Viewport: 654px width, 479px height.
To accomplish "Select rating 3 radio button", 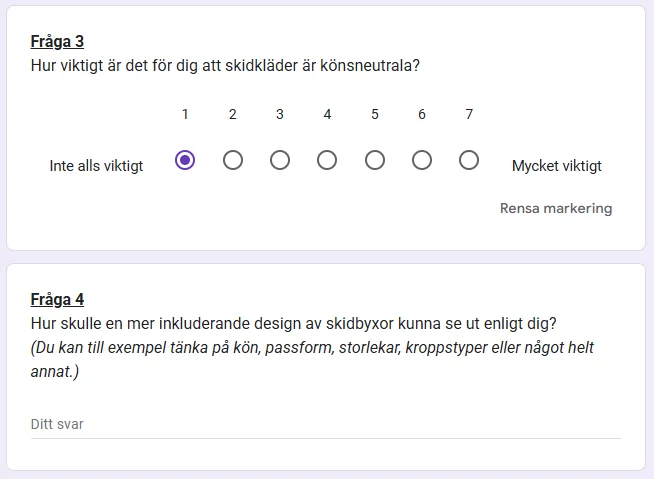I will (280, 160).
